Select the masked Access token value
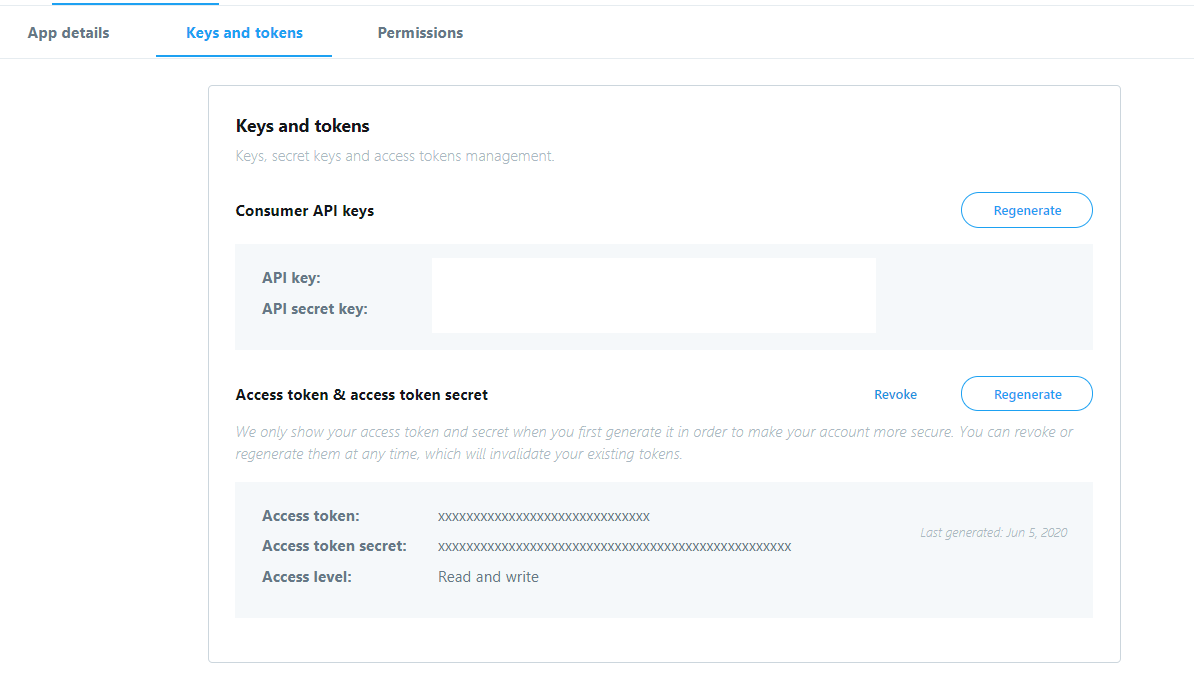This screenshot has height=683, width=1194. coord(544,516)
